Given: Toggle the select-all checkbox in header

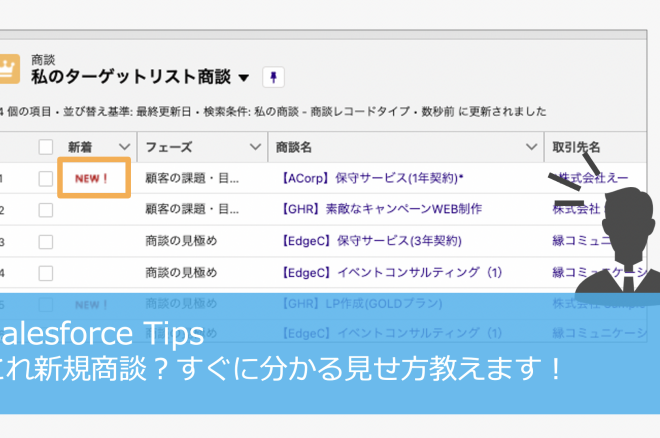Looking at the screenshot, I should point(45,147).
